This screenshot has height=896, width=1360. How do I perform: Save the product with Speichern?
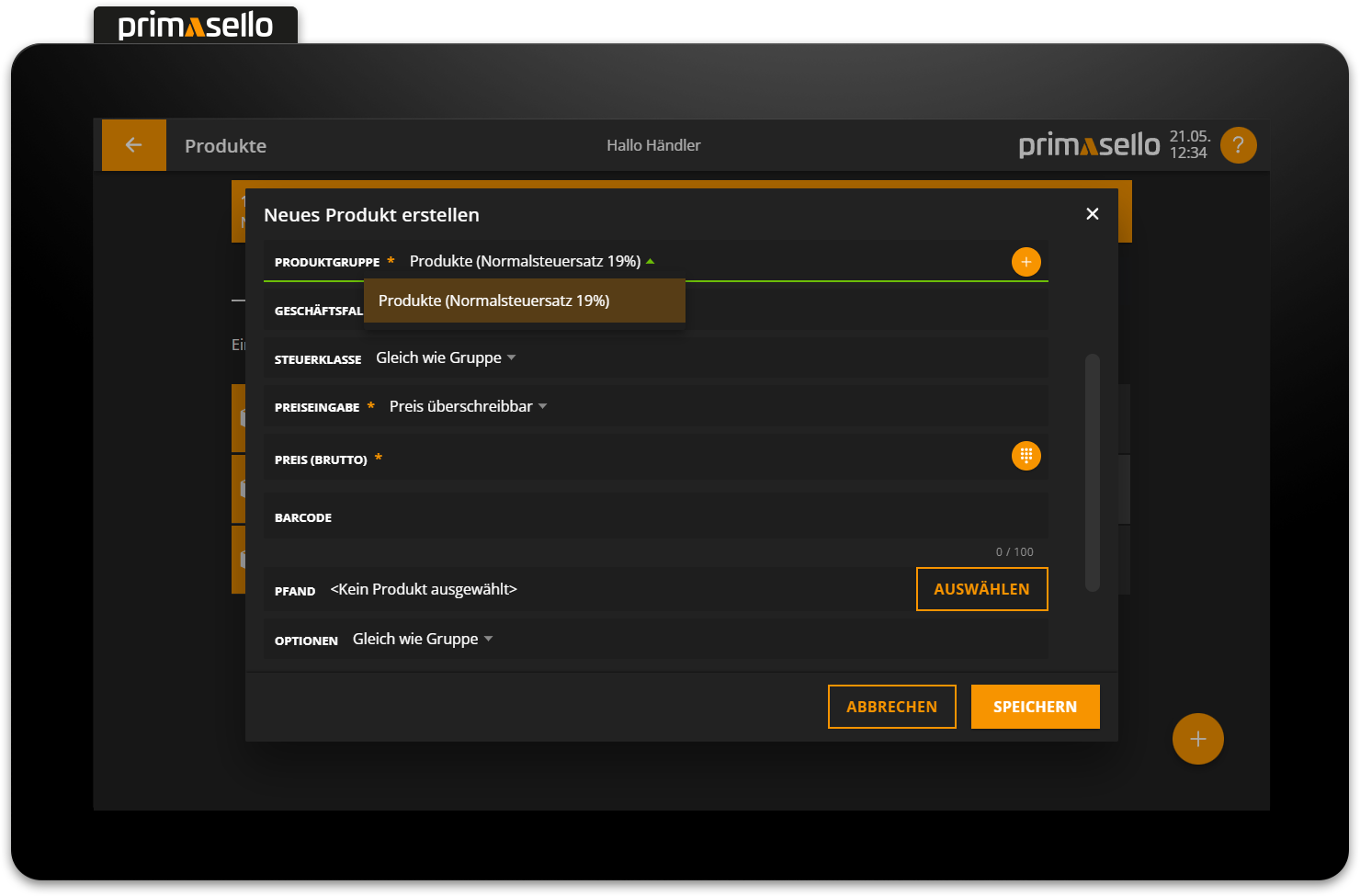[1035, 707]
